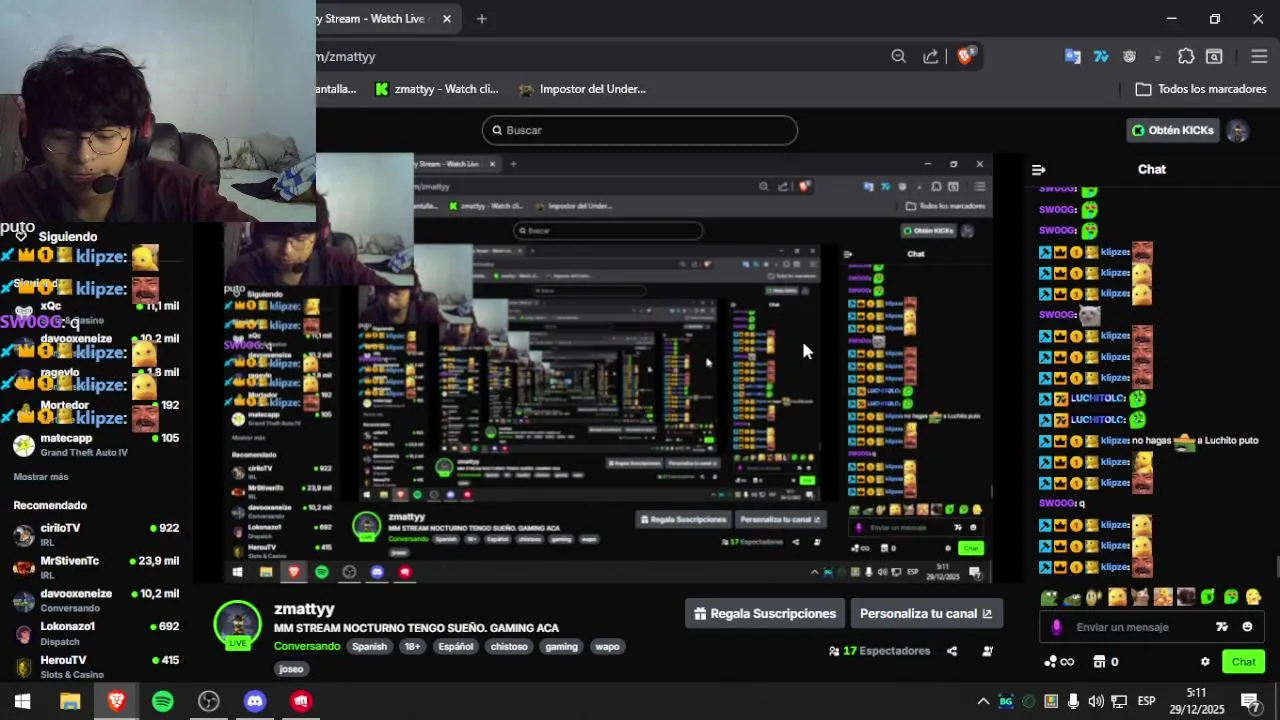Screen dimensions: 1280x720
Task: Open ciriloTV recommended channel
Action: pyautogui.click(x=96, y=534)
